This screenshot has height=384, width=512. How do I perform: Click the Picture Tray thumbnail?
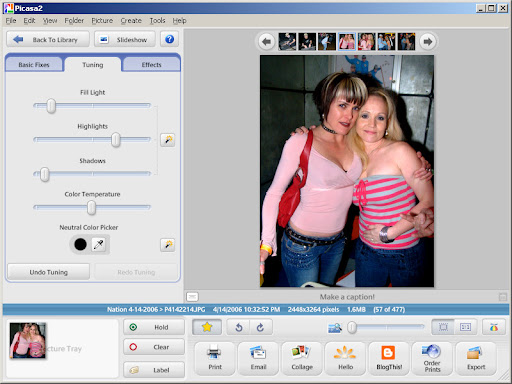tap(28, 340)
